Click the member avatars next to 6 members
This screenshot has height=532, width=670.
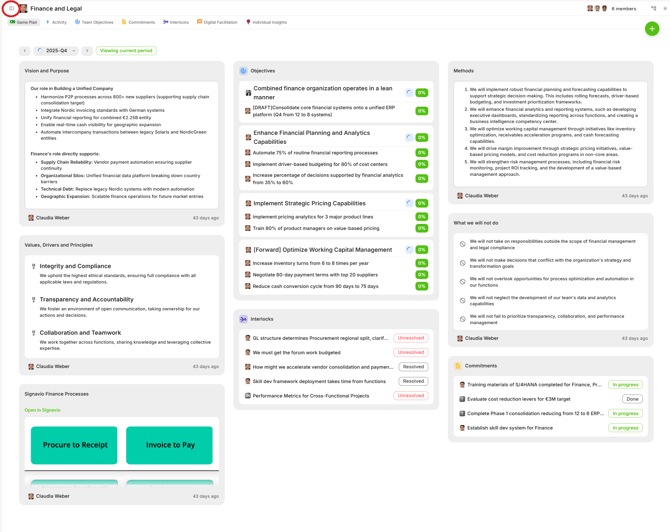click(x=597, y=8)
